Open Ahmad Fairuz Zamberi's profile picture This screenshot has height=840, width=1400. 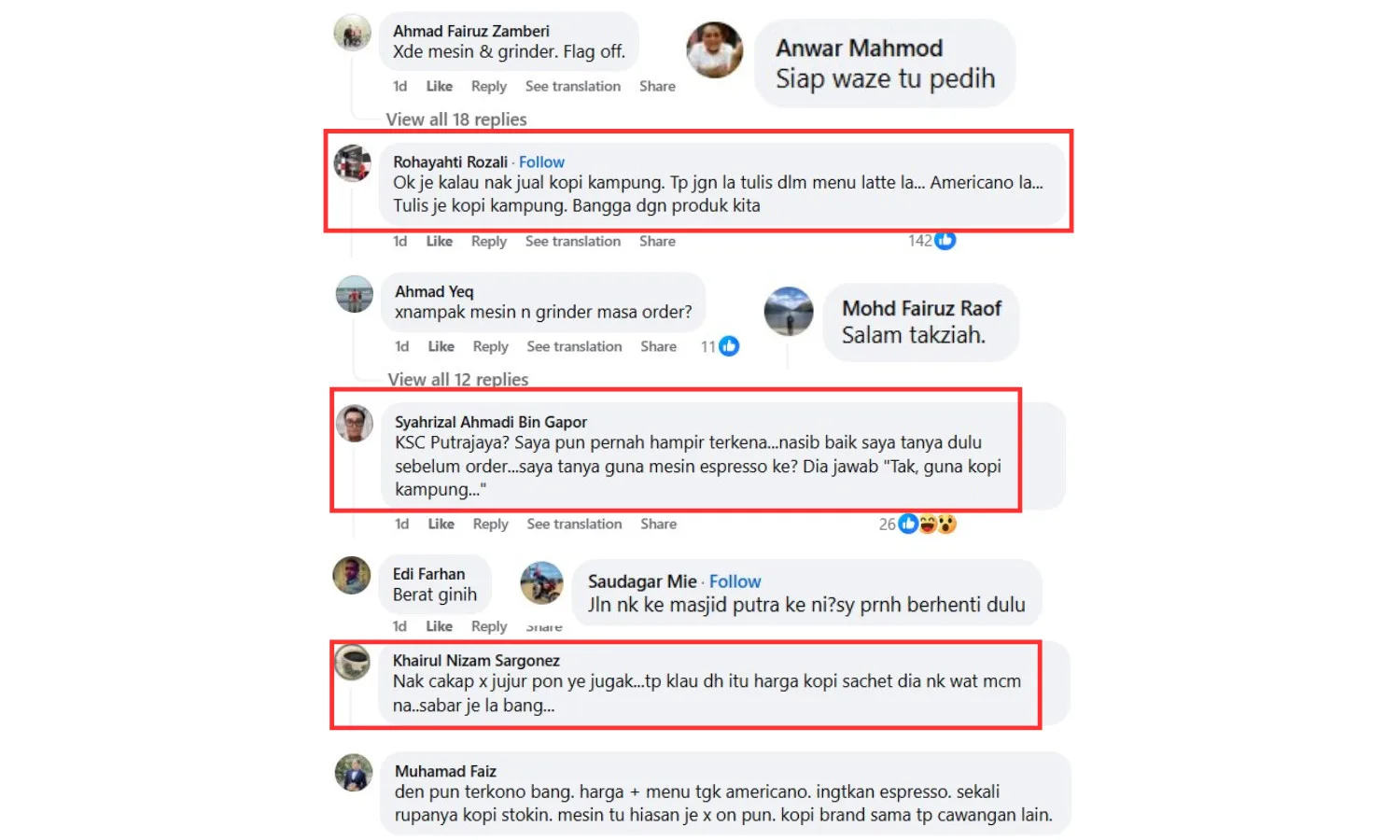[353, 33]
